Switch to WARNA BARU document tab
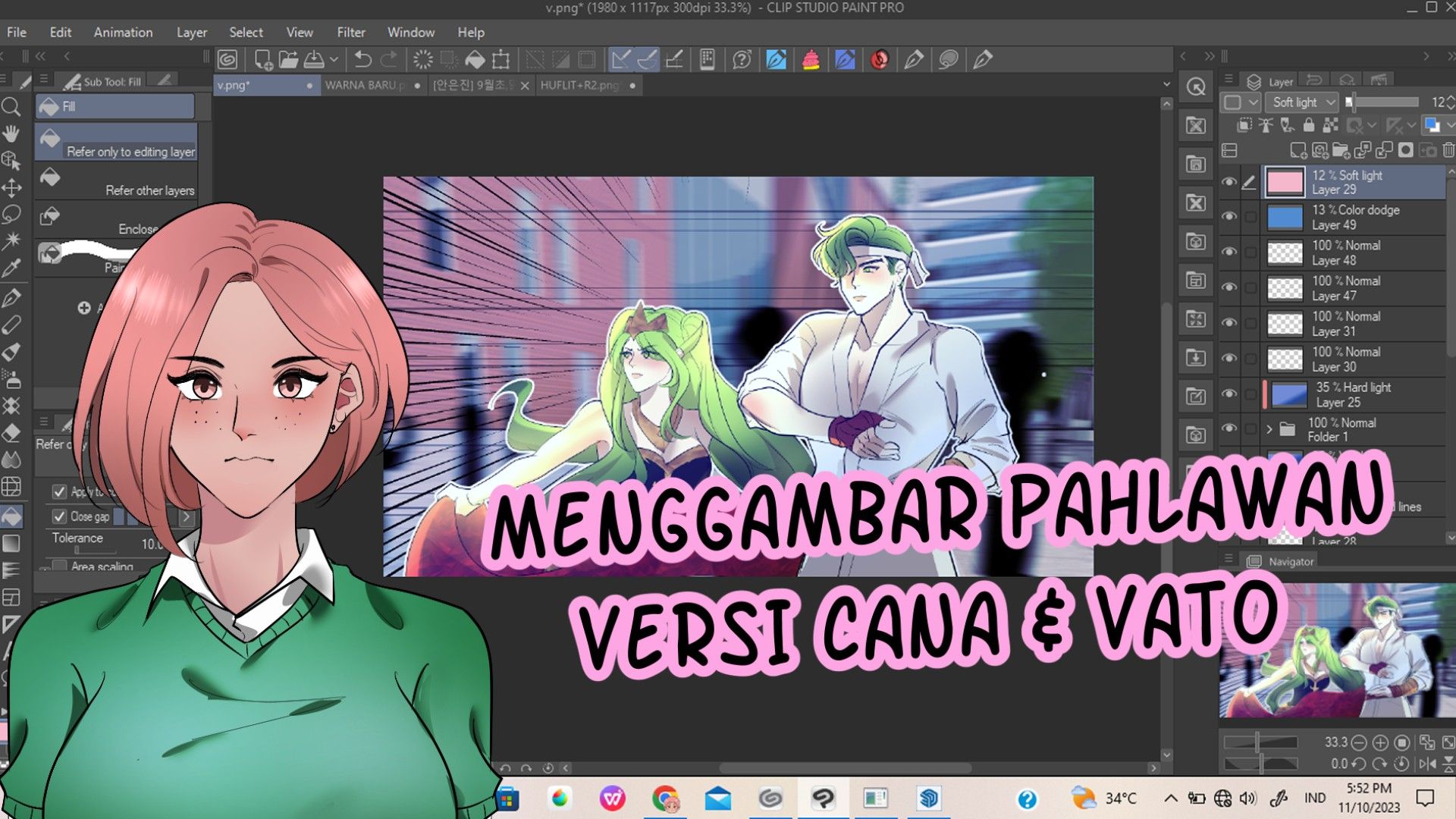This screenshot has width=1456, height=819. tap(372, 86)
